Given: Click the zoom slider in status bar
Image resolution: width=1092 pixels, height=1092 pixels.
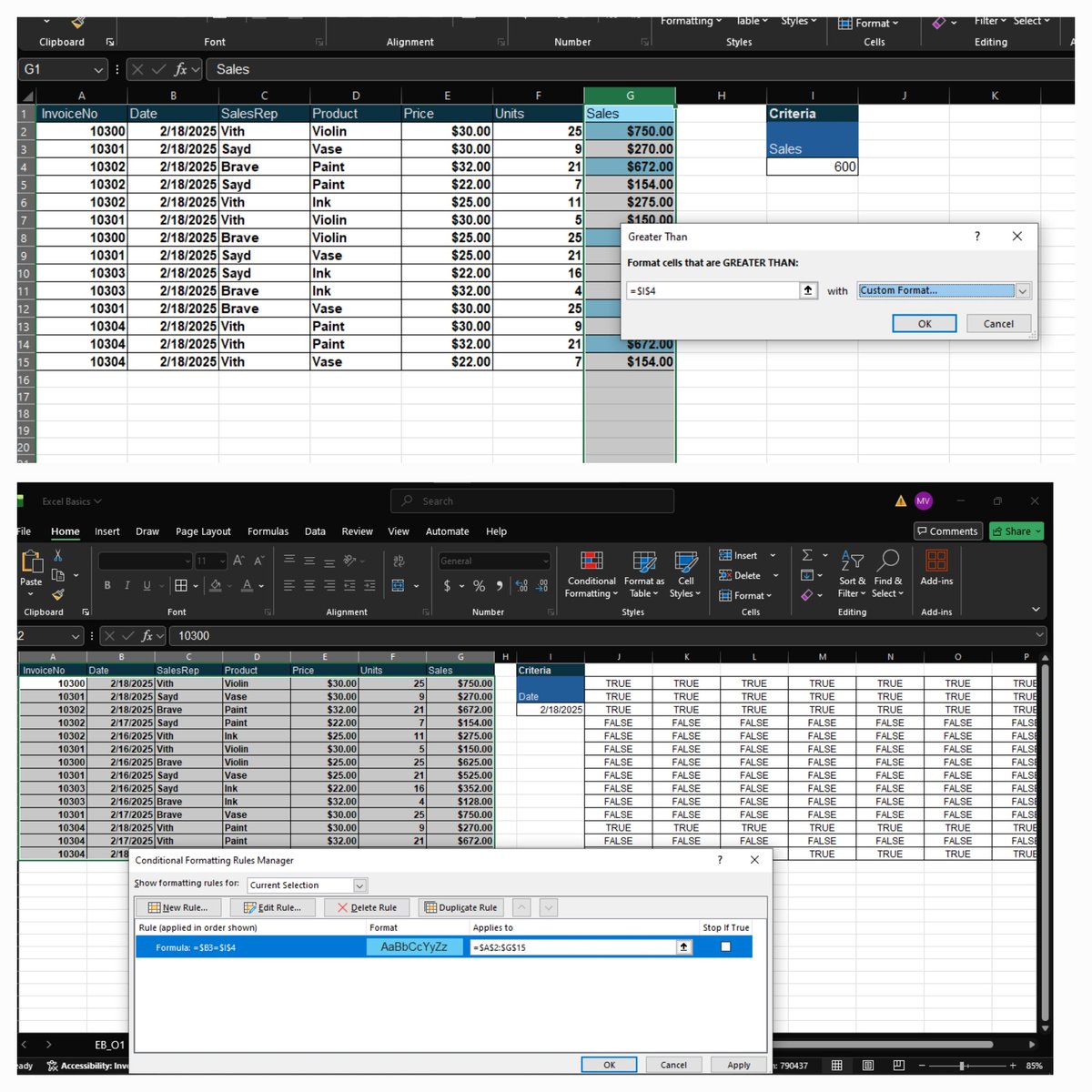Looking at the screenshot, I should (962, 1065).
